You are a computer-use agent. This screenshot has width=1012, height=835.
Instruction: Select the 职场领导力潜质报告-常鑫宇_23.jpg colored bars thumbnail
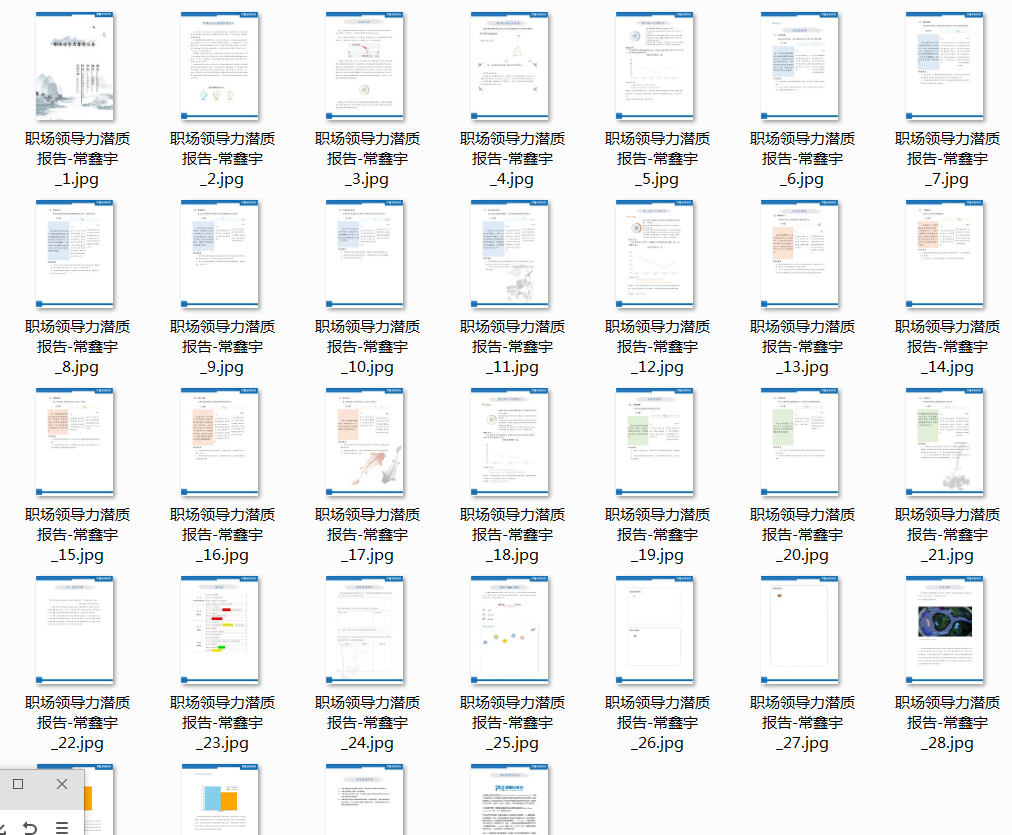coord(220,629)
